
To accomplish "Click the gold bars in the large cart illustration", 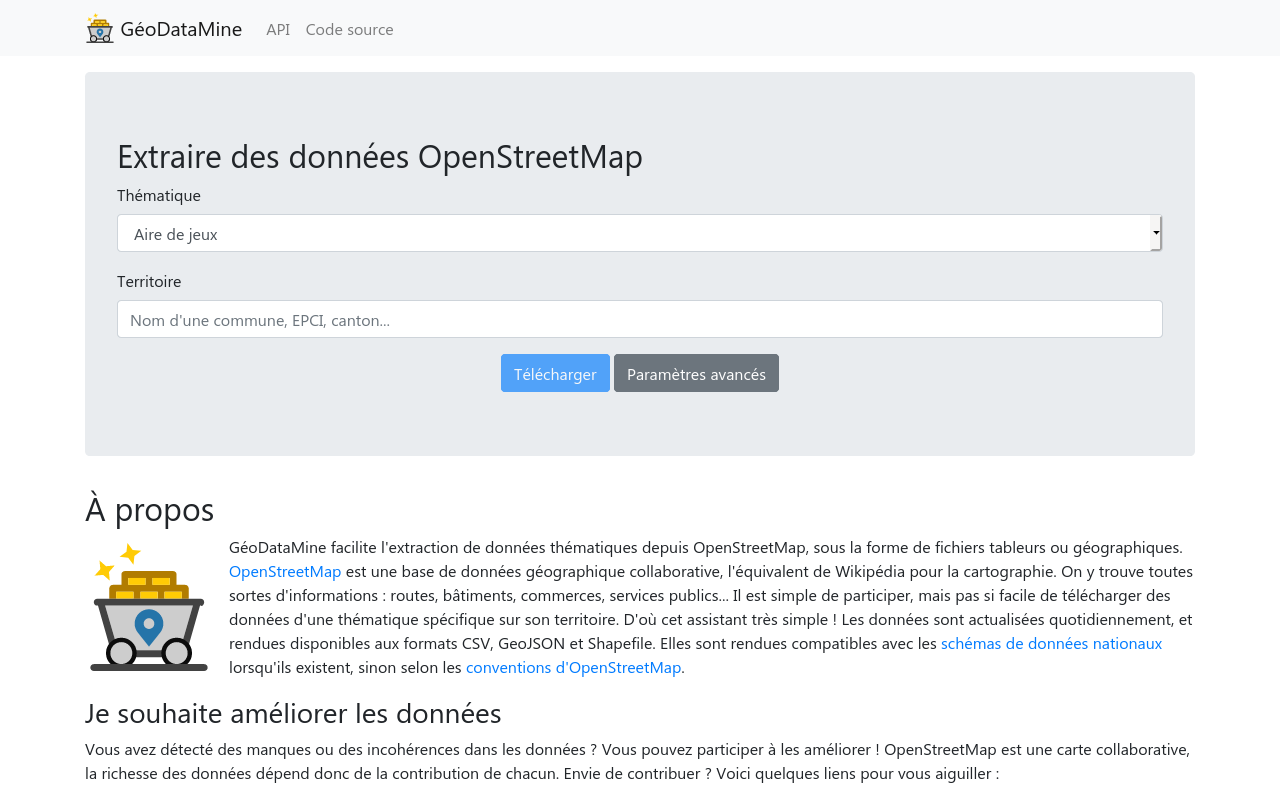I will point(148,586).
